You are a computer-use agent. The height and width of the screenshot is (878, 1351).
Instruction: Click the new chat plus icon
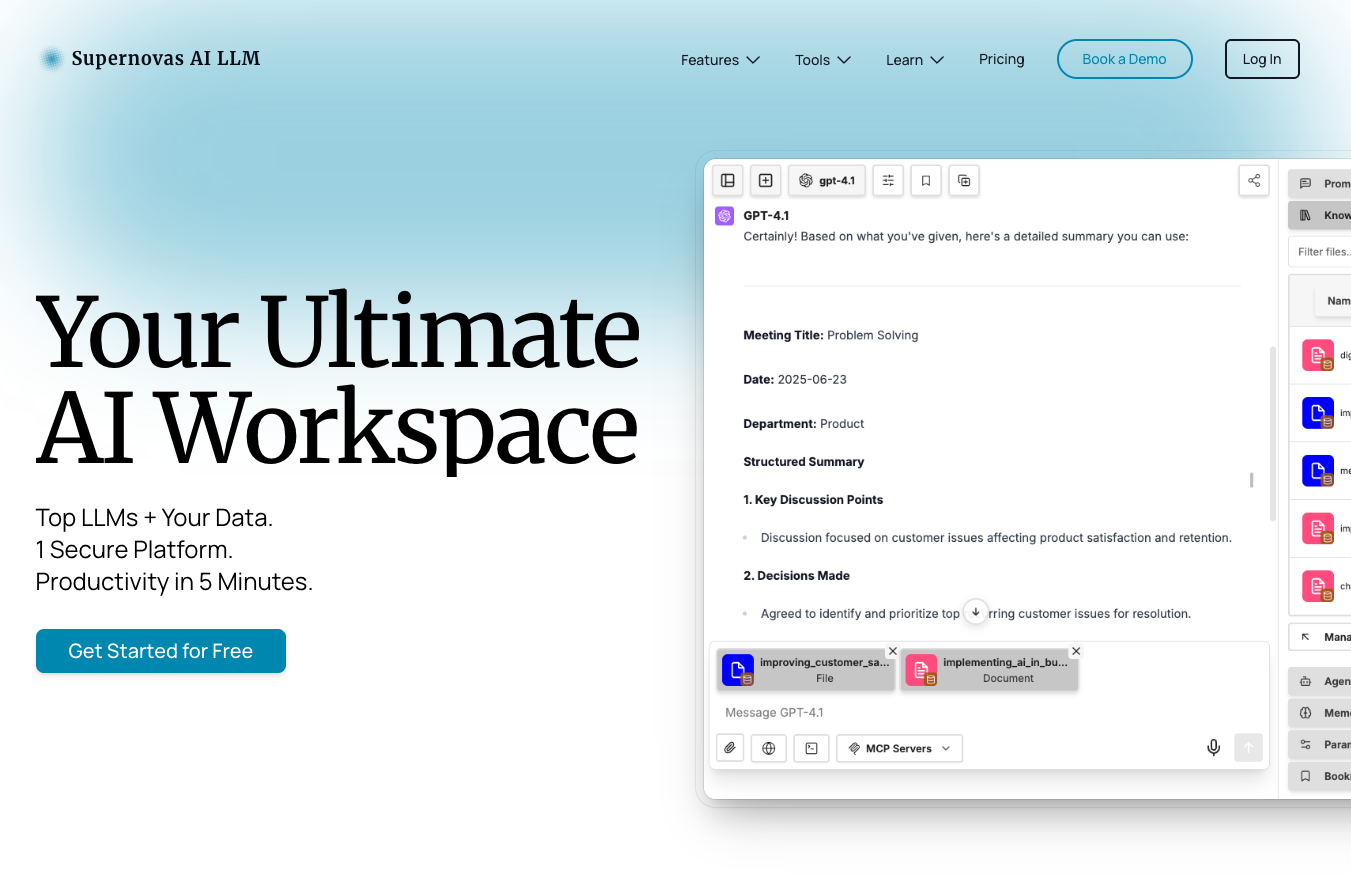[x=765, y=181]
